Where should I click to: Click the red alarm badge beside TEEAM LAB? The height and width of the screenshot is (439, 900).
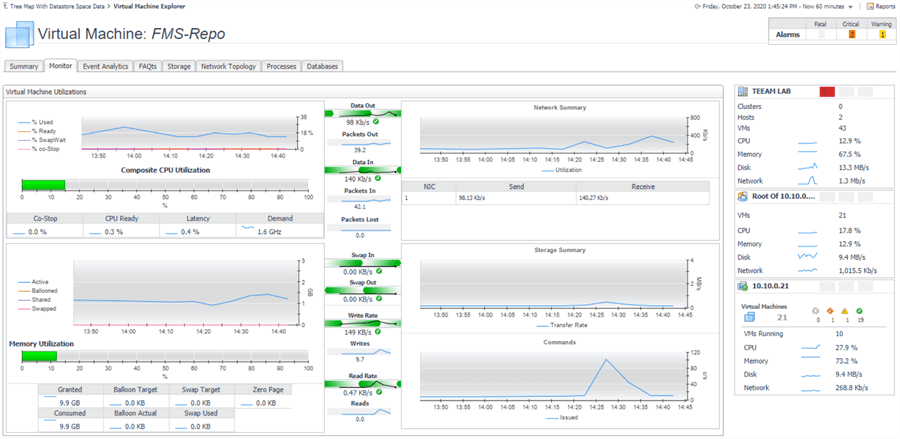[827, 92]
